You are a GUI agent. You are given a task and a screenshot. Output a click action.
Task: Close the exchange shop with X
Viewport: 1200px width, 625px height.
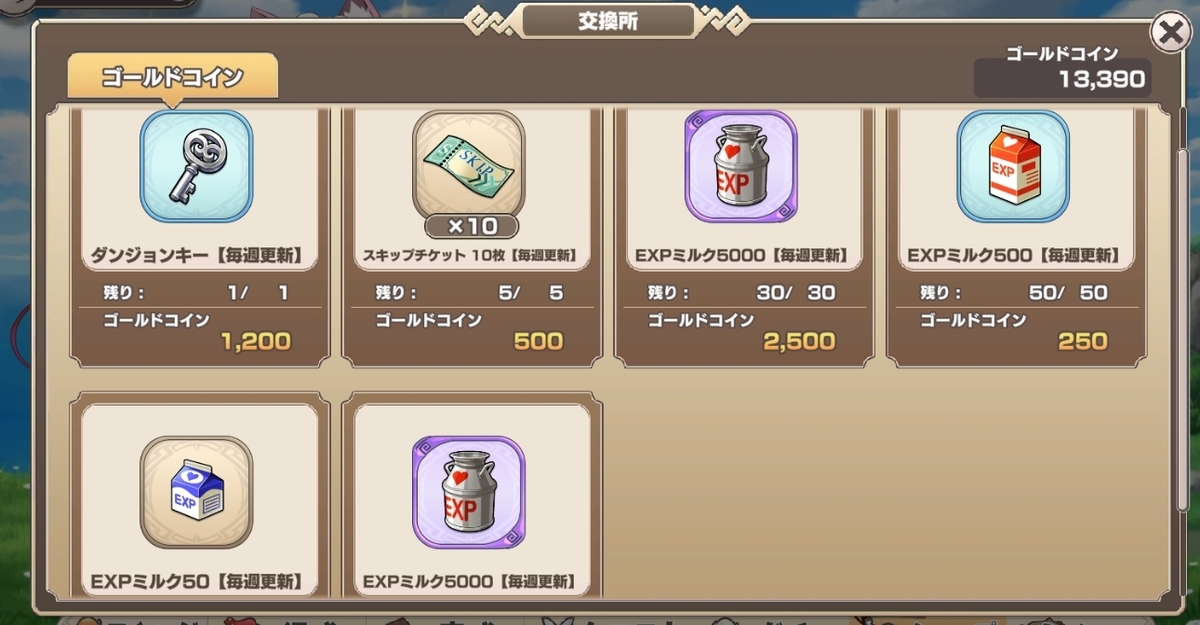point(1169,33)
